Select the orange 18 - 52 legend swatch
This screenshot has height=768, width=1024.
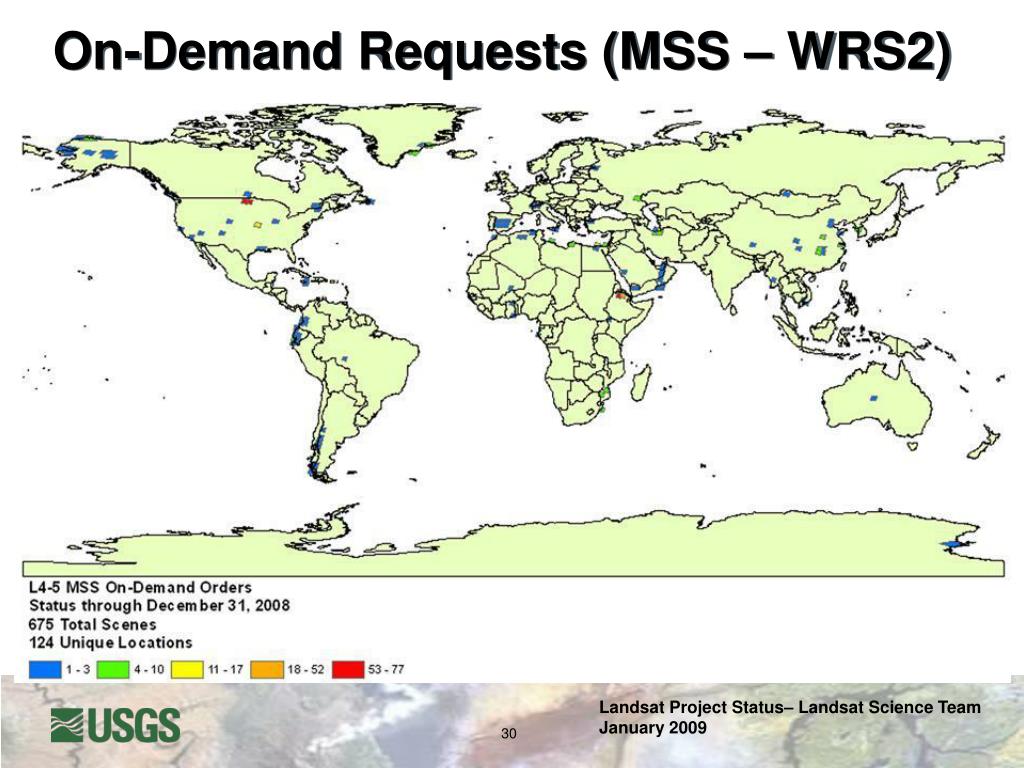268,669
